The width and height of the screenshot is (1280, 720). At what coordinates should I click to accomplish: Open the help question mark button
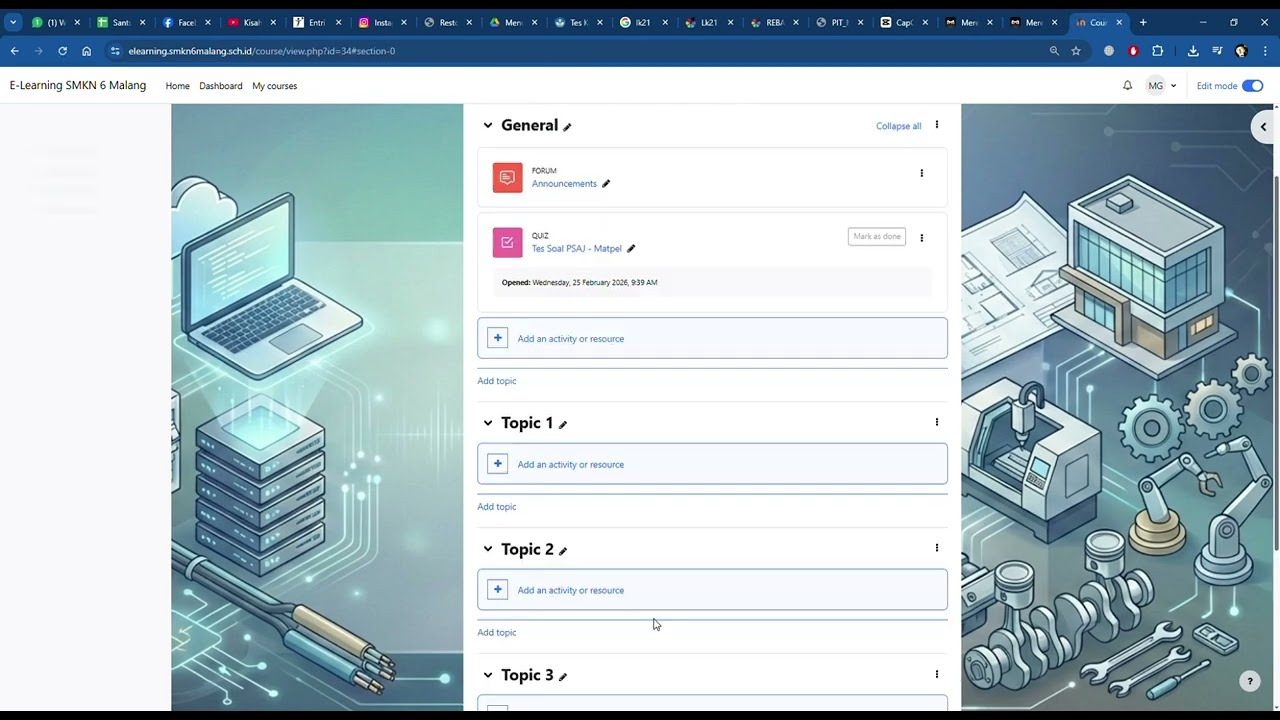pos(1249,682)
